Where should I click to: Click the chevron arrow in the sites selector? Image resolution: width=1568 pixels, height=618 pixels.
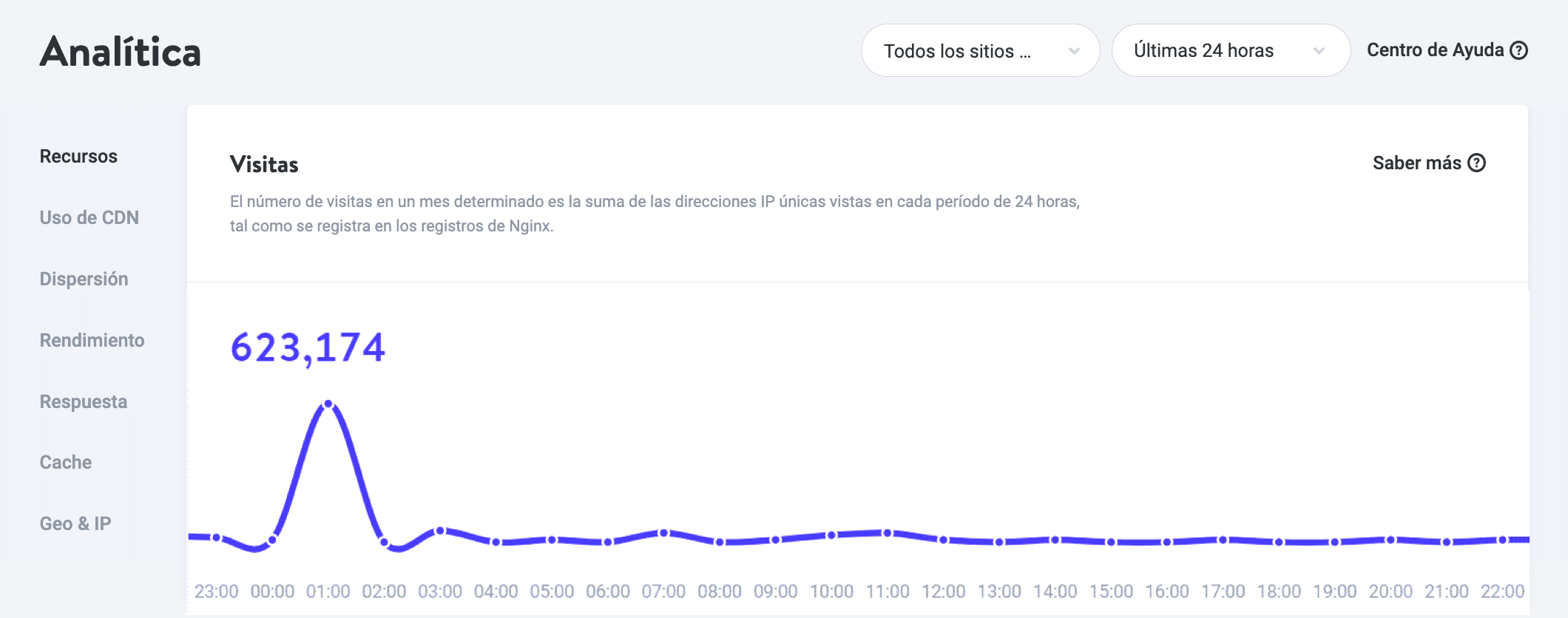pos(1074,51)
